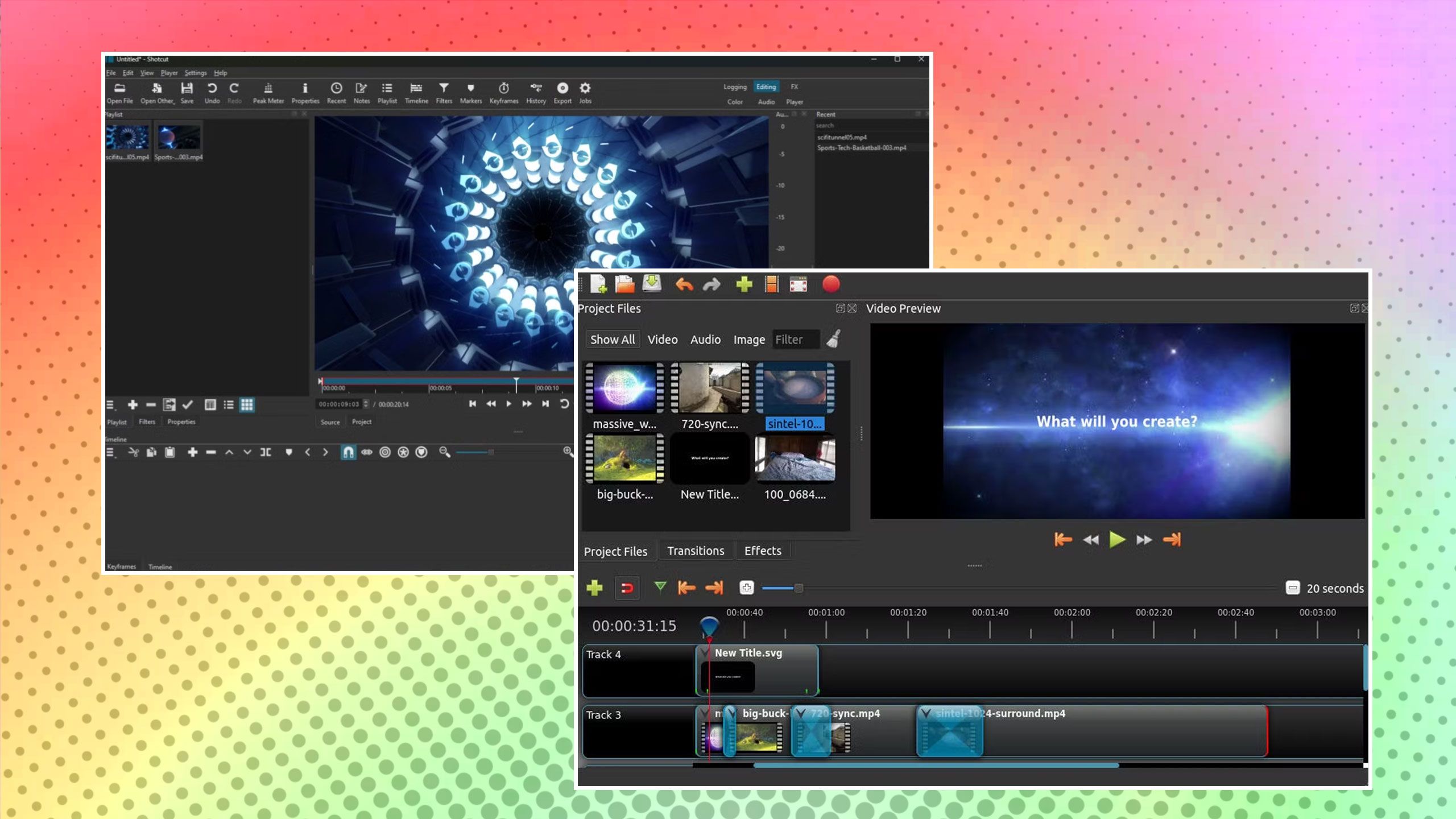Click the Undo arrow in OpenShot toolbar
The width and height of the screenshot is (1456, 819).
[684, 284]
